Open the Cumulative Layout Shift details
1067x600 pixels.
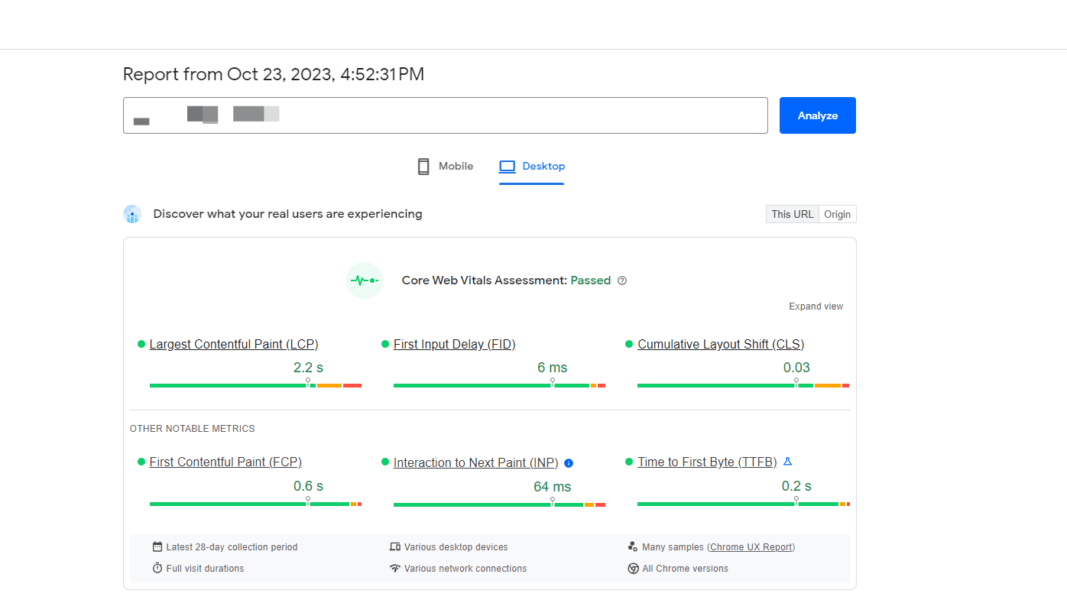coord(720,343)
